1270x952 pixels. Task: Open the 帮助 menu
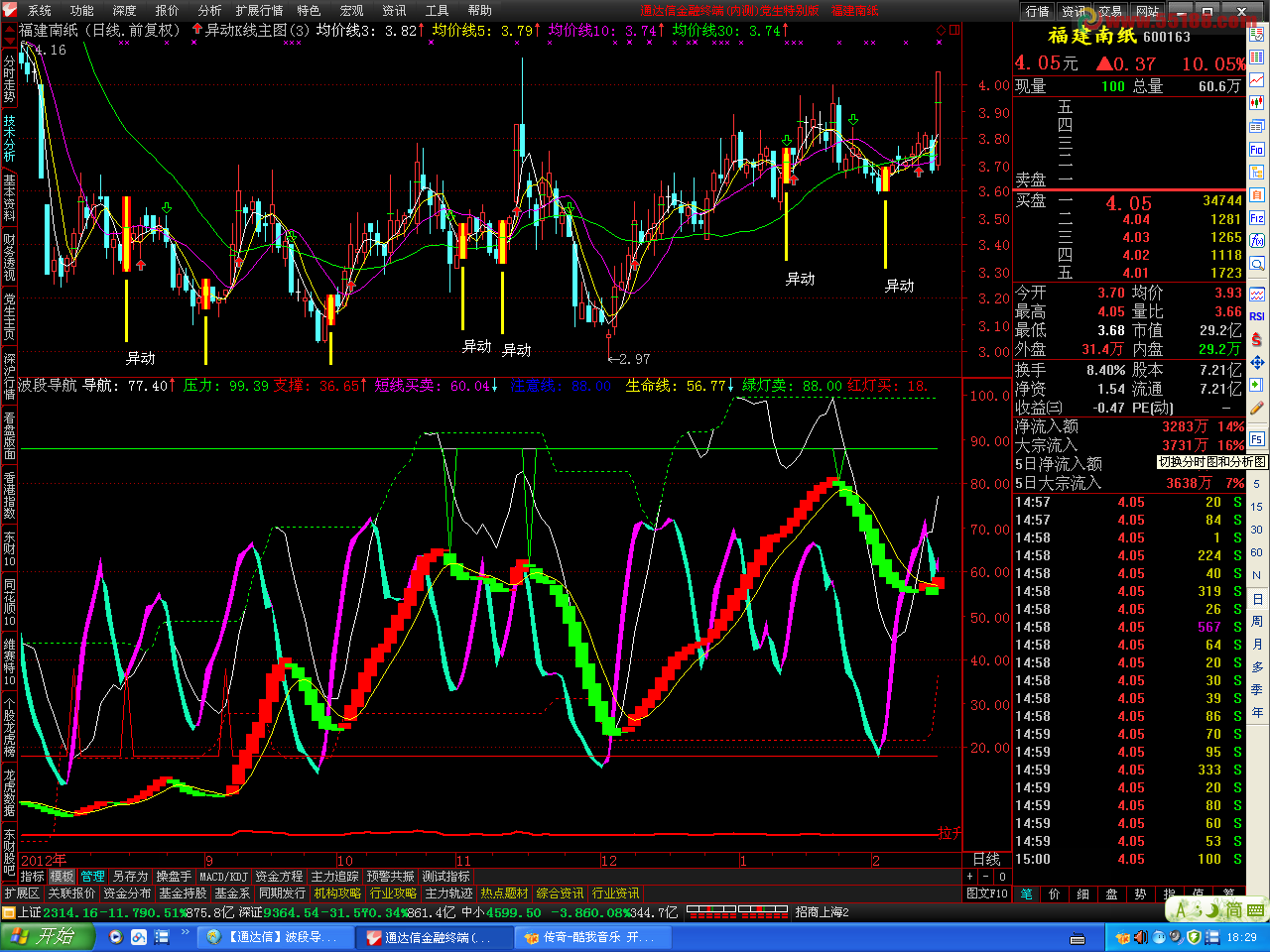click(x=480, y=11)
